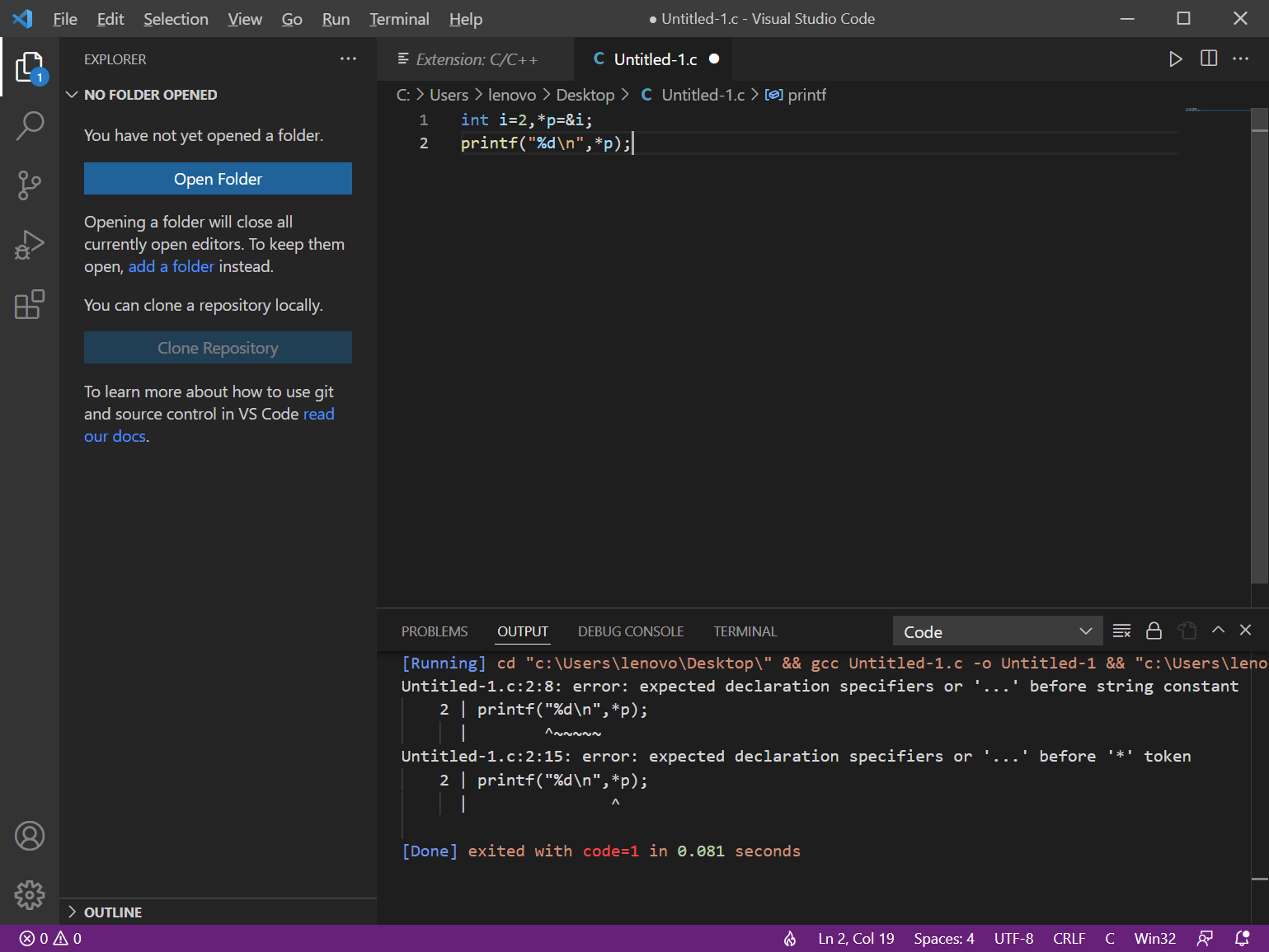Switch to the TERMINAL panel tab
The width and height of the screenshot is (1269, 952).
(745, 631)
